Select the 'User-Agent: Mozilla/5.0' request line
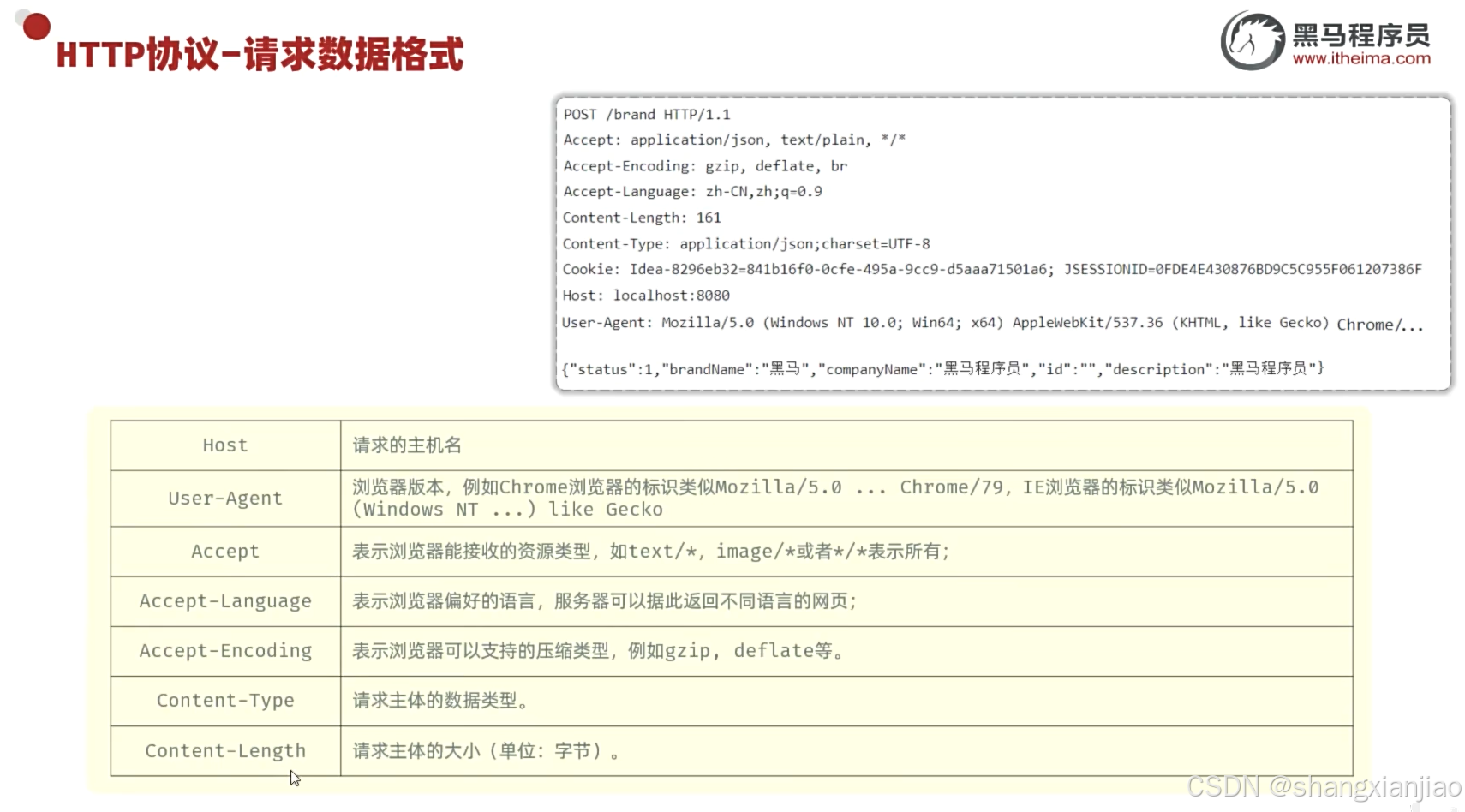The image size is (1465, 812). tap(992, 323)
